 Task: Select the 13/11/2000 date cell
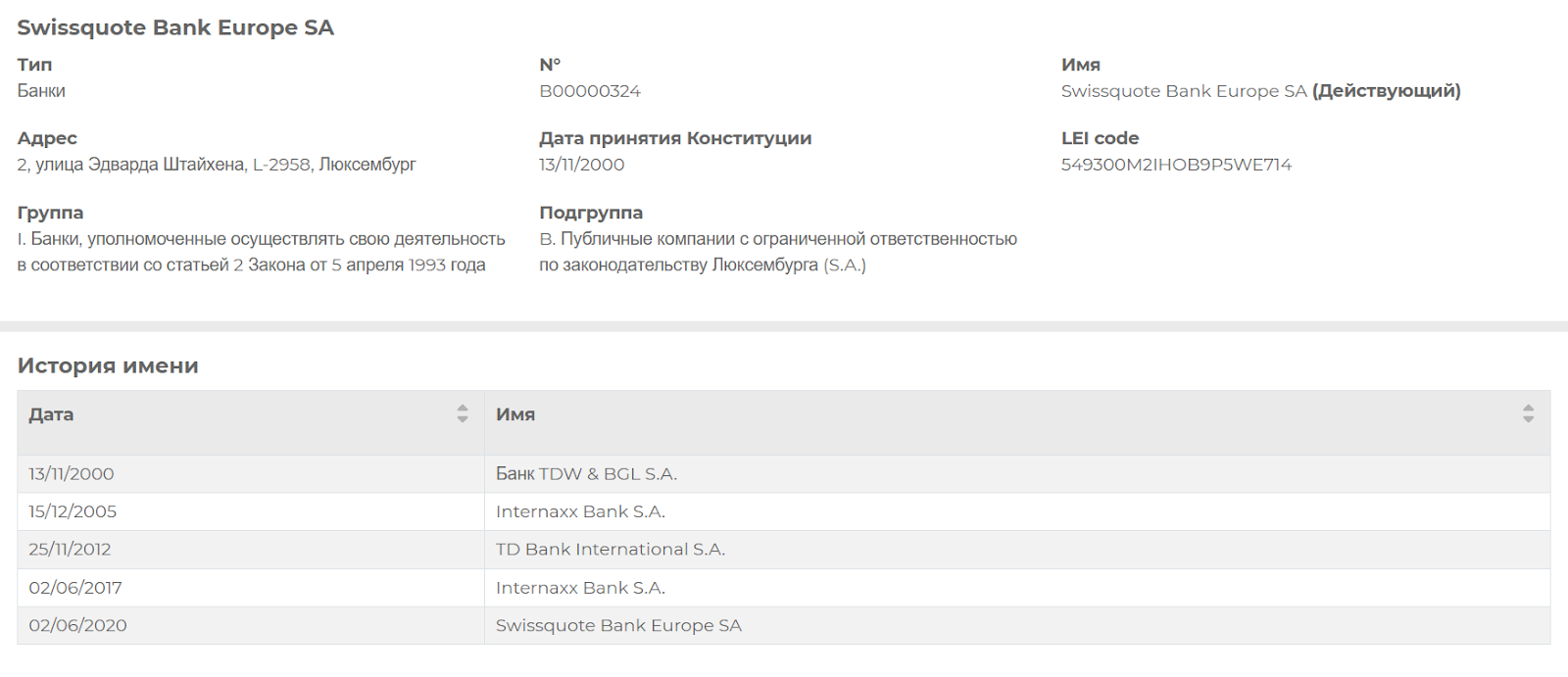(72, 474)
